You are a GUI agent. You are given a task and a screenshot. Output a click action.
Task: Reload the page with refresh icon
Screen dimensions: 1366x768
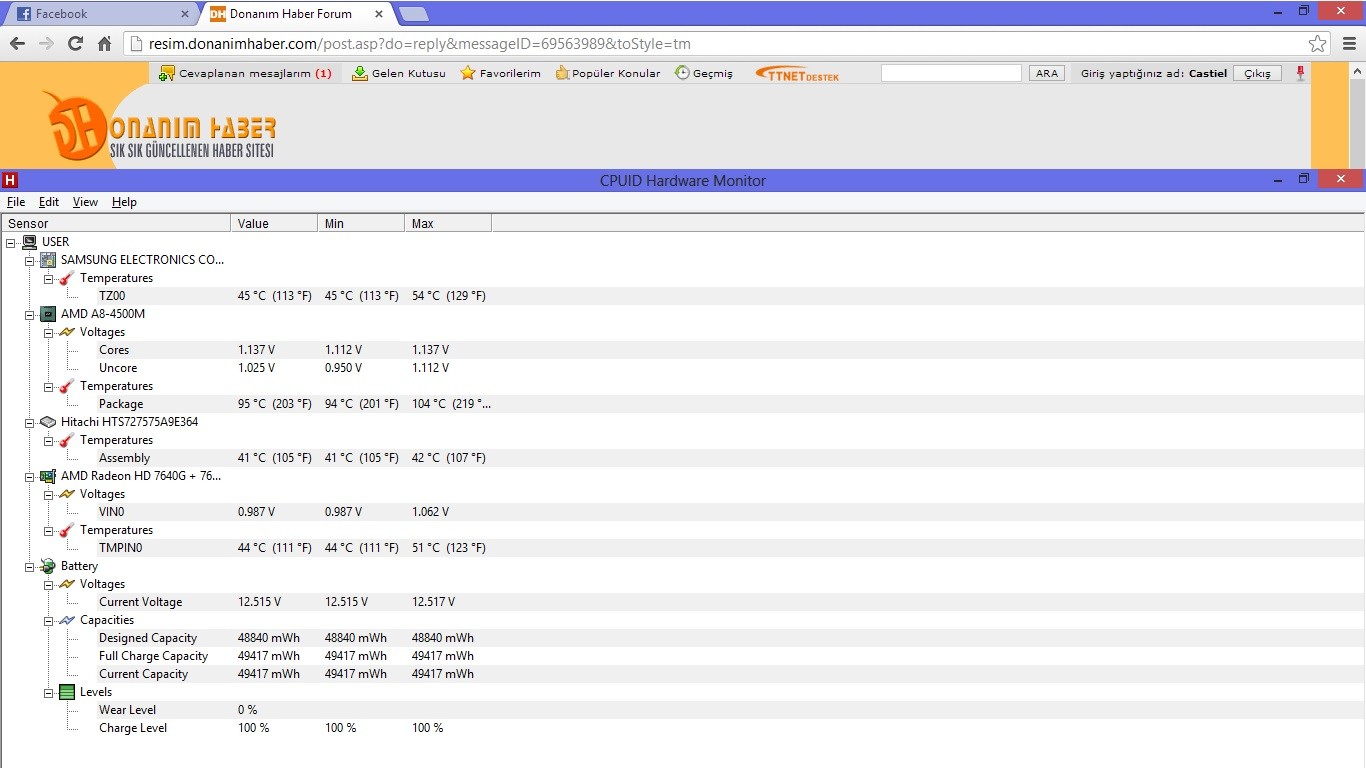[x=75, y=44]
